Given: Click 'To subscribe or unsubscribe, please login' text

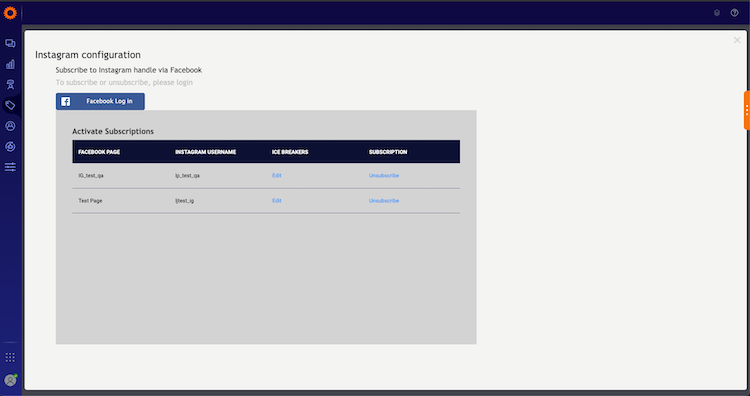Looking at the screenshot, I should tap(124, 82).
